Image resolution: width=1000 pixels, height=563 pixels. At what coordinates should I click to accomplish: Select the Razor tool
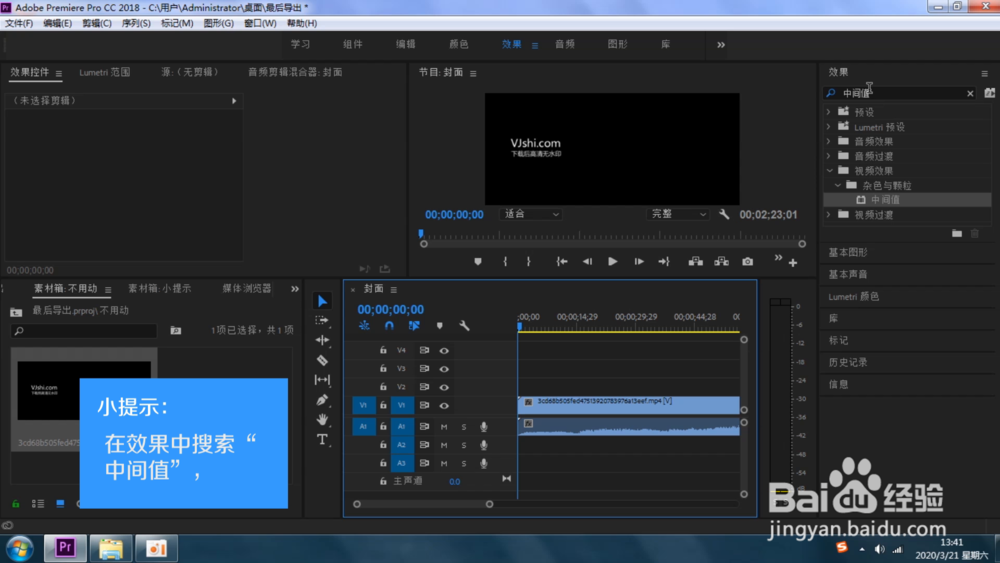point(322,360)
